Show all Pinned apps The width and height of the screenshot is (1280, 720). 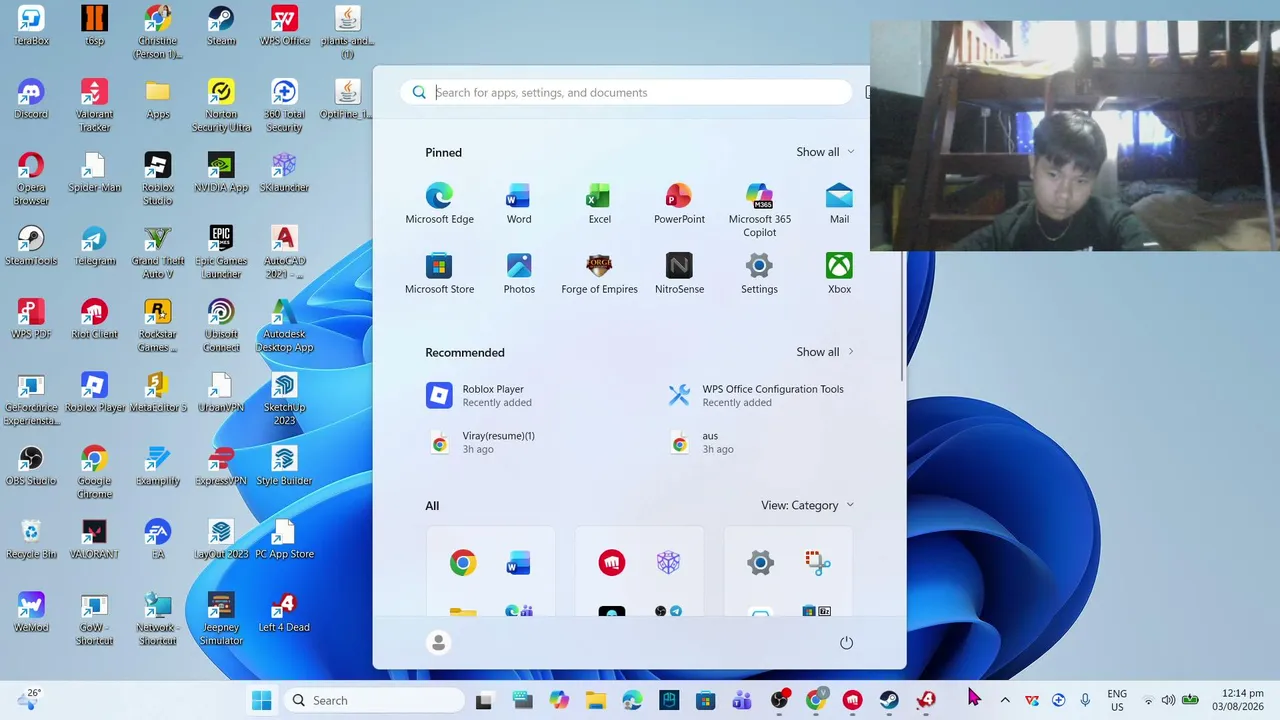click(825, 152)
